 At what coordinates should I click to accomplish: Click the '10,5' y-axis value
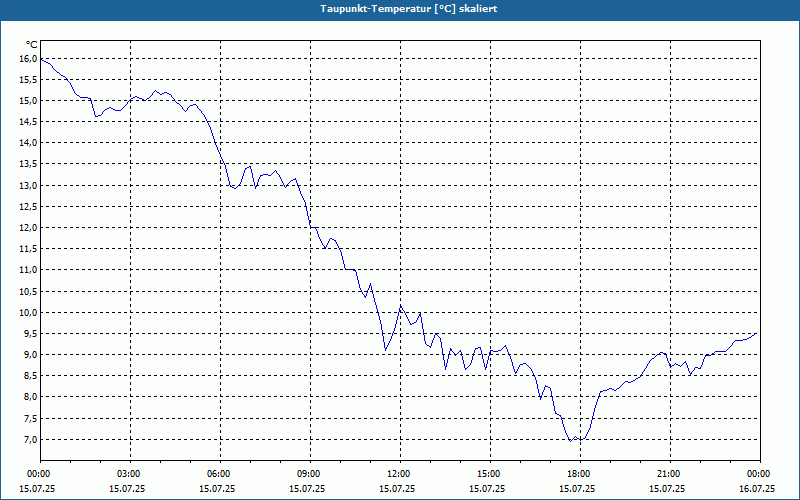pyautogui.click(x=29, y=292)
